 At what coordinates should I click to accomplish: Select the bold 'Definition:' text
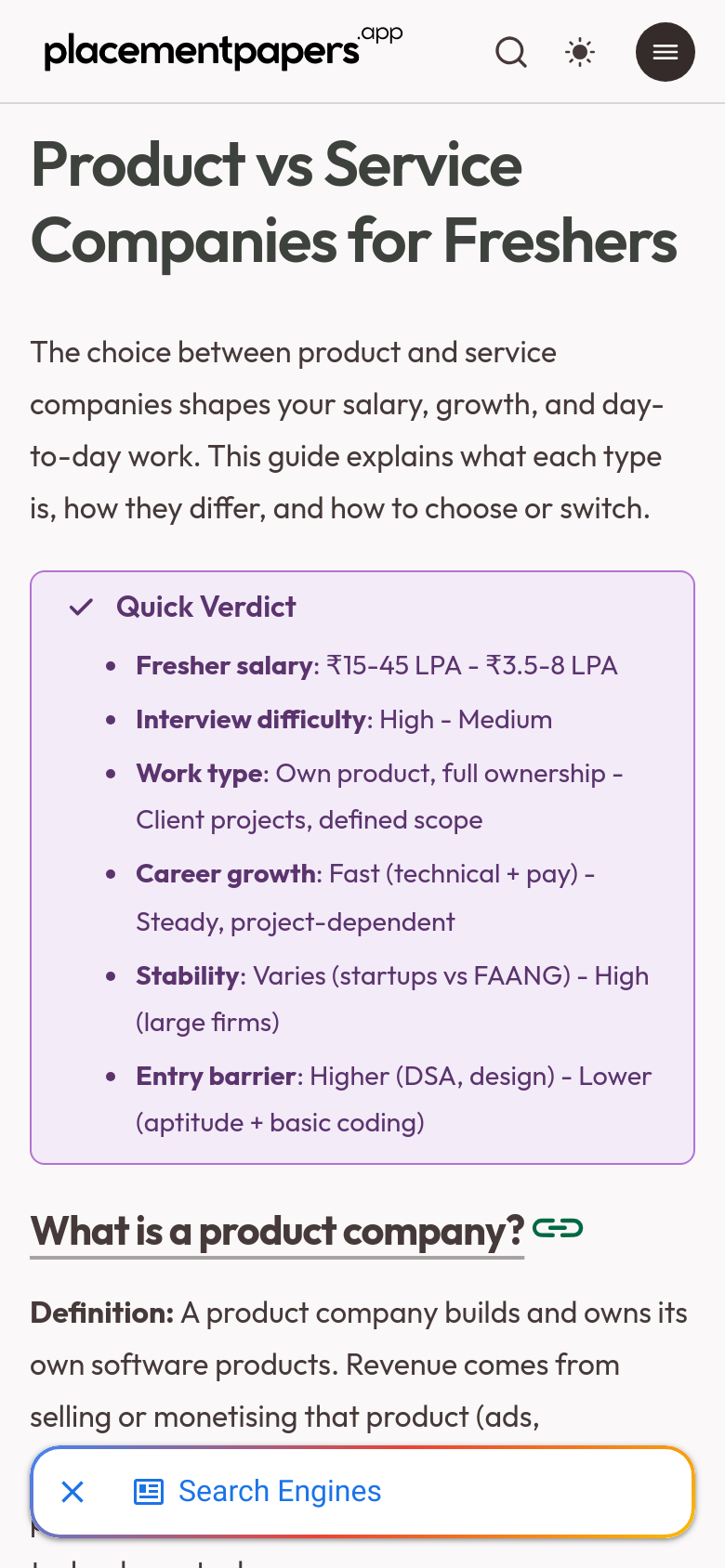[x=102, y=1313]
